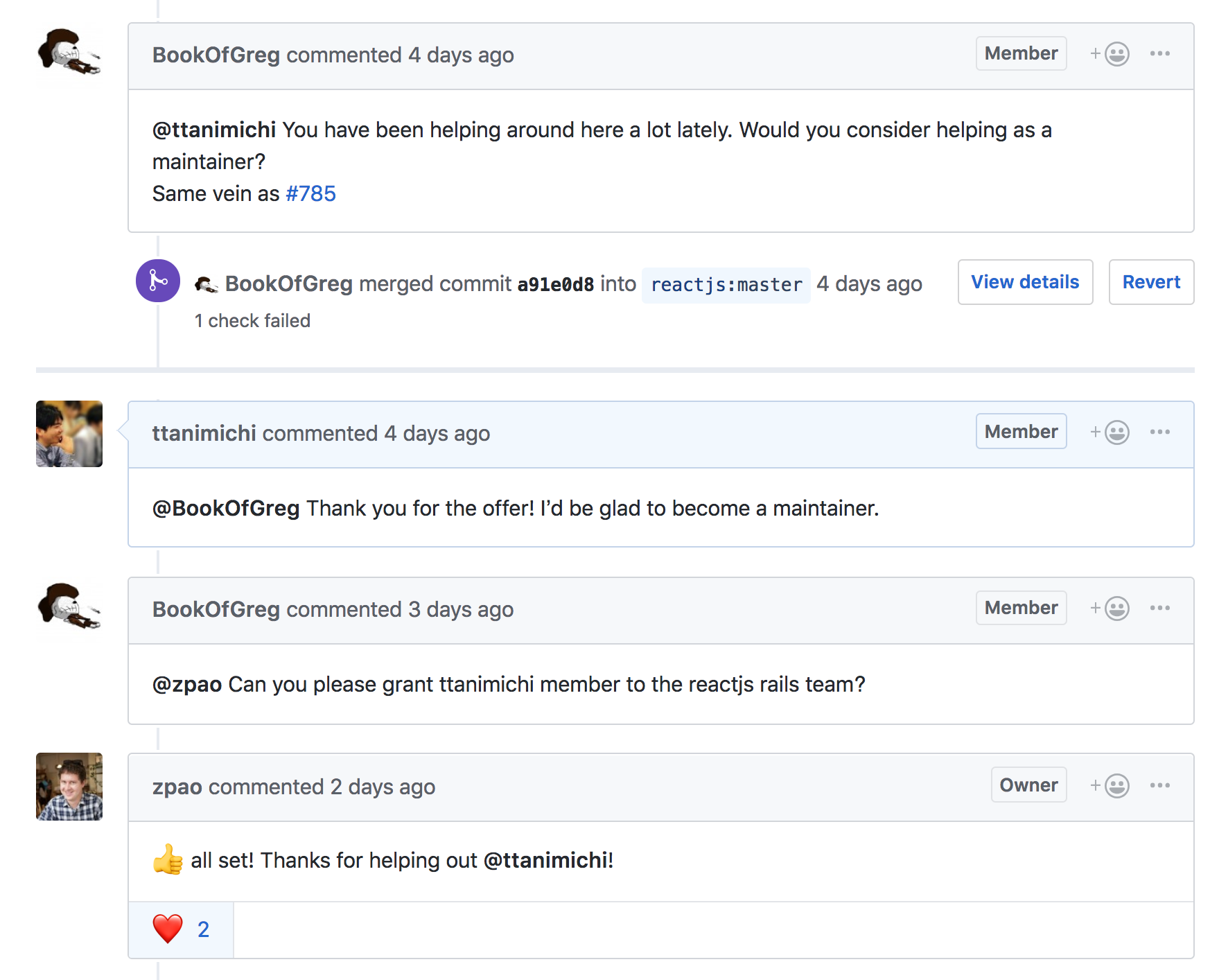1210x980 pixels.
Task: Open options menu on BookOfGreg's zpao request comment
Action: click(1159, 609)
